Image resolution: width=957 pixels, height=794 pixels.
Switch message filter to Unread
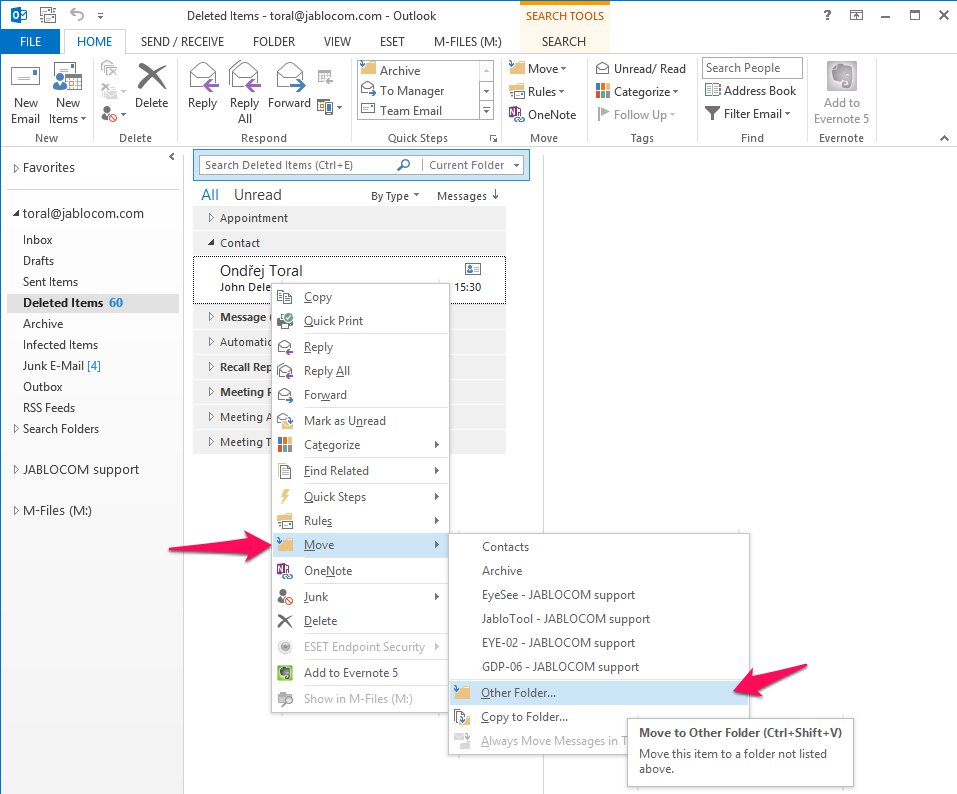(x=257, y=195)
